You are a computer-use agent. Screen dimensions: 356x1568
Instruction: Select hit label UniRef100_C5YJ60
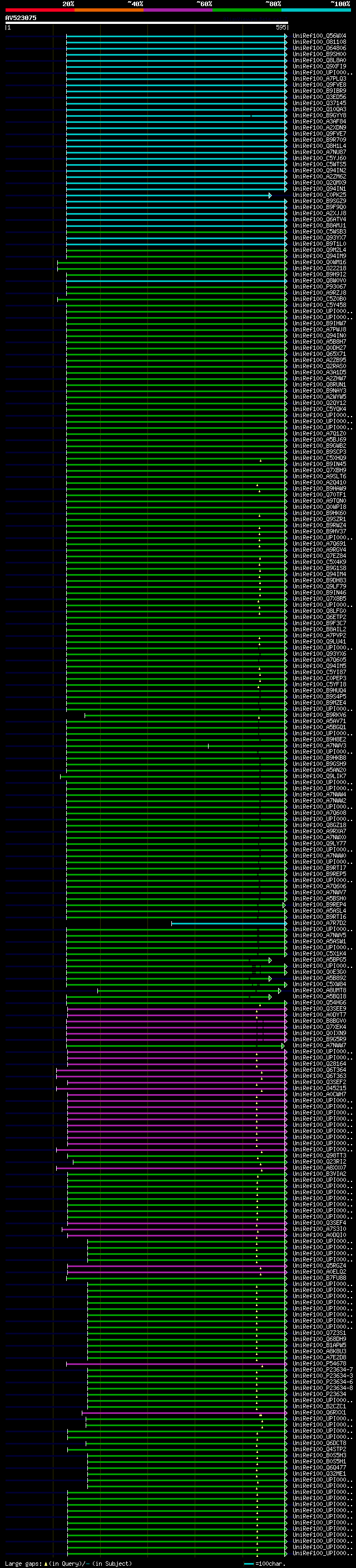coord(319,159)
